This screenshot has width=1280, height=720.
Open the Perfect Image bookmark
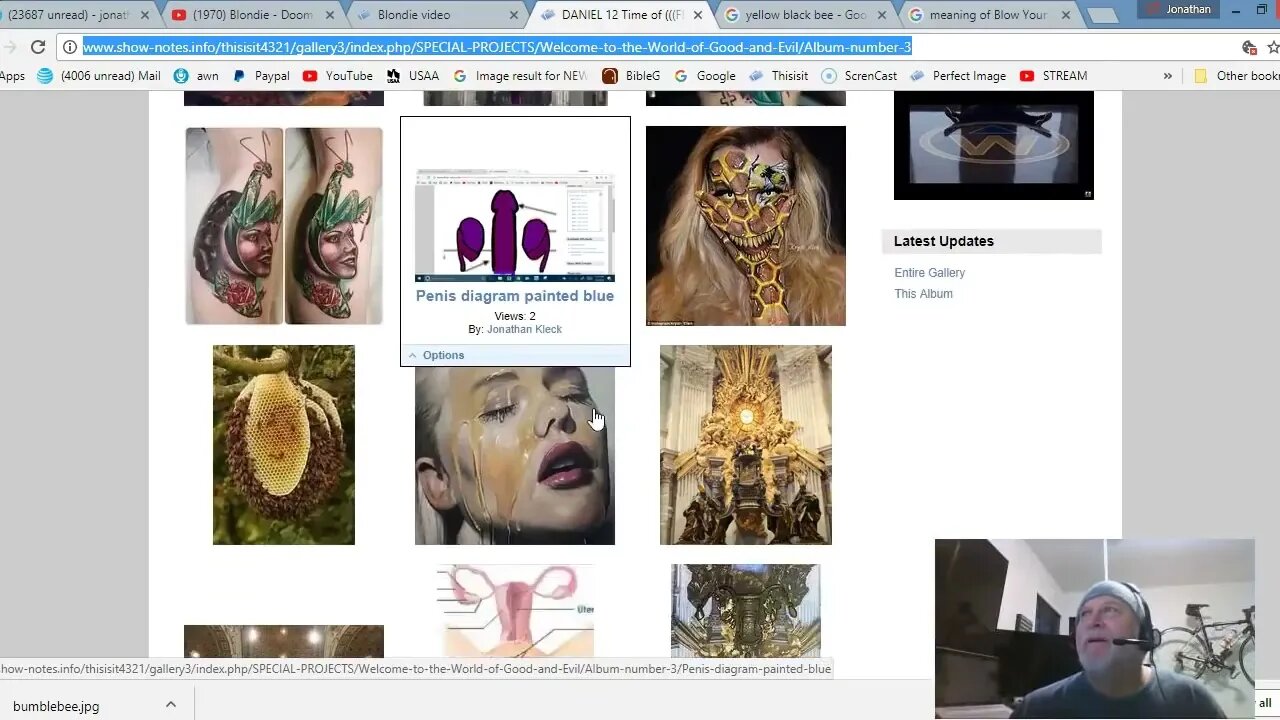[x=958, y=76]
